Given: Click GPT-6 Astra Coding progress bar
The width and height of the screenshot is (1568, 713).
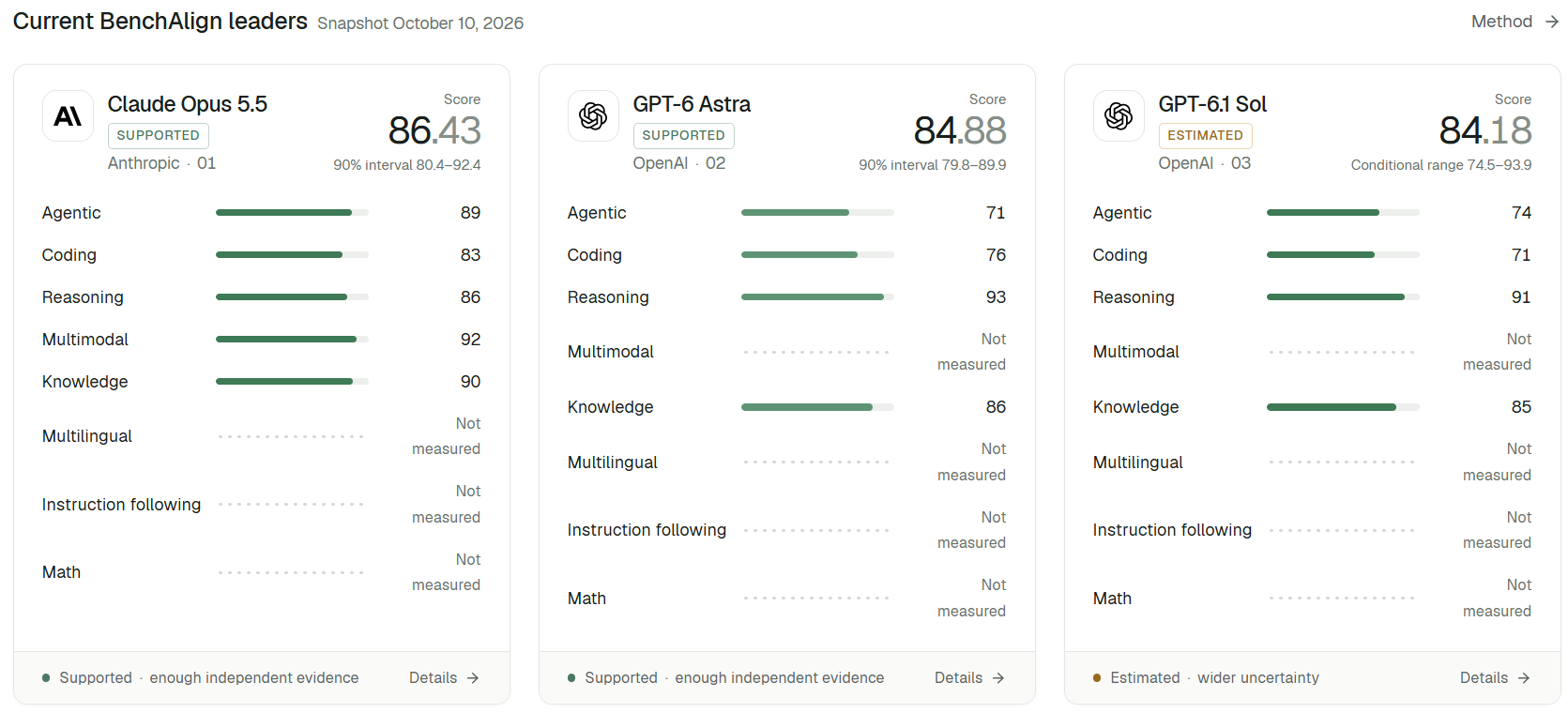Looking at the screenshot, I should coord(817,255).
